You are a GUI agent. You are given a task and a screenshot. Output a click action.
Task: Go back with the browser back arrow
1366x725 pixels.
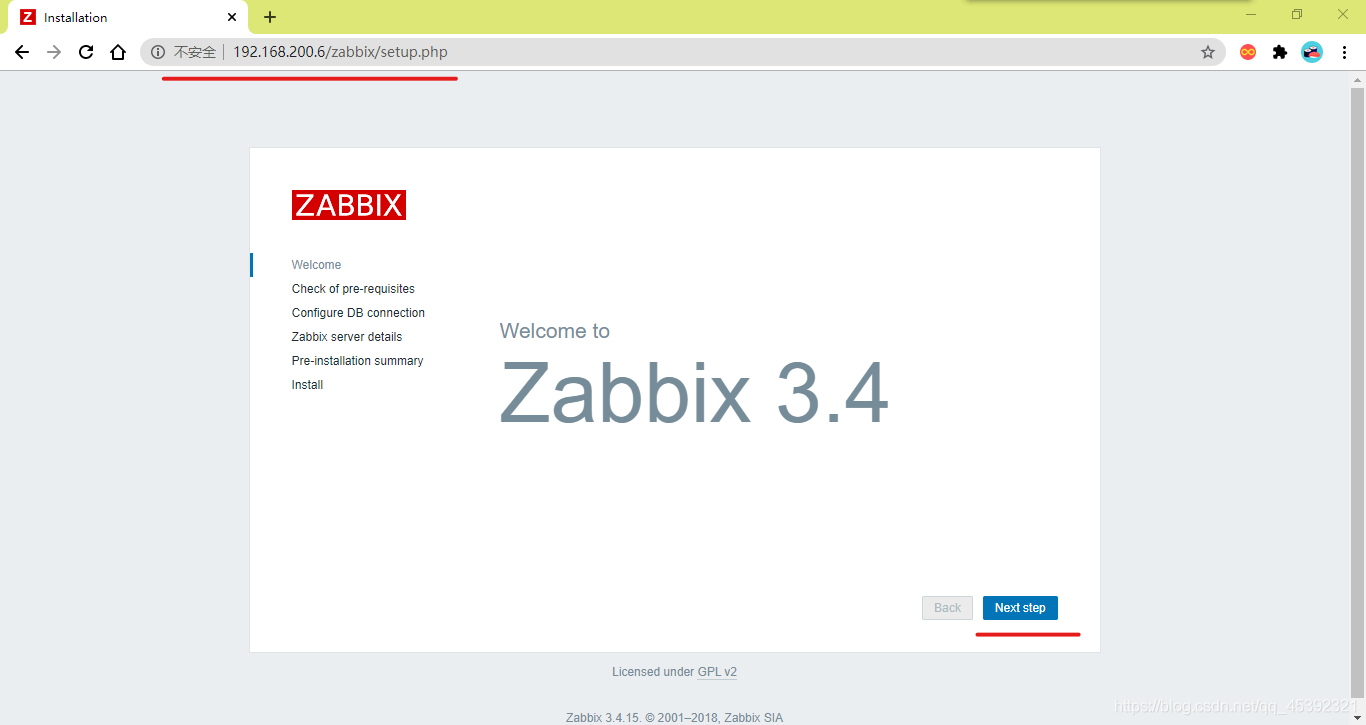coord(22,52)
